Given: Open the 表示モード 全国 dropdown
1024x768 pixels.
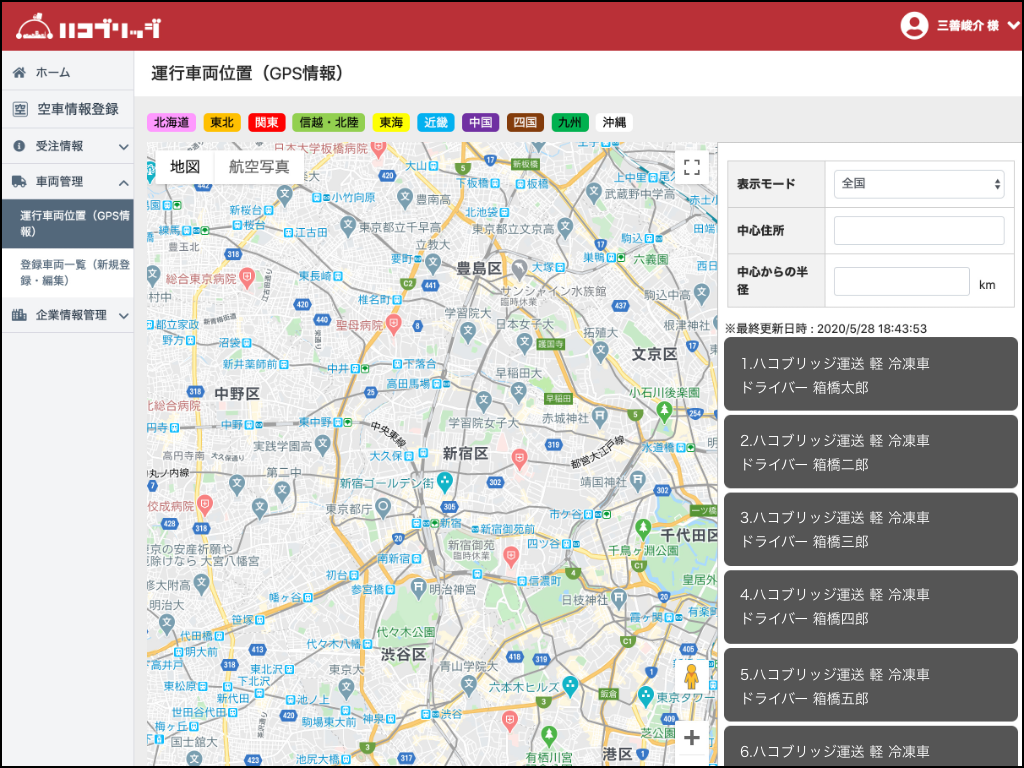Looking at the screenshot, I should (x=919, y=184).
